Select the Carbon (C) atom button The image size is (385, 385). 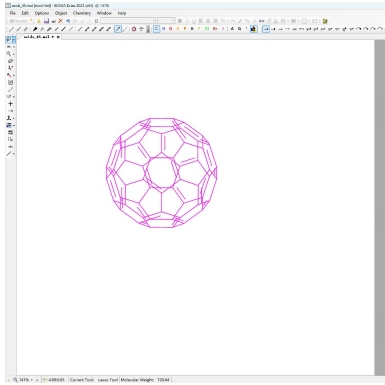[156, 29]
